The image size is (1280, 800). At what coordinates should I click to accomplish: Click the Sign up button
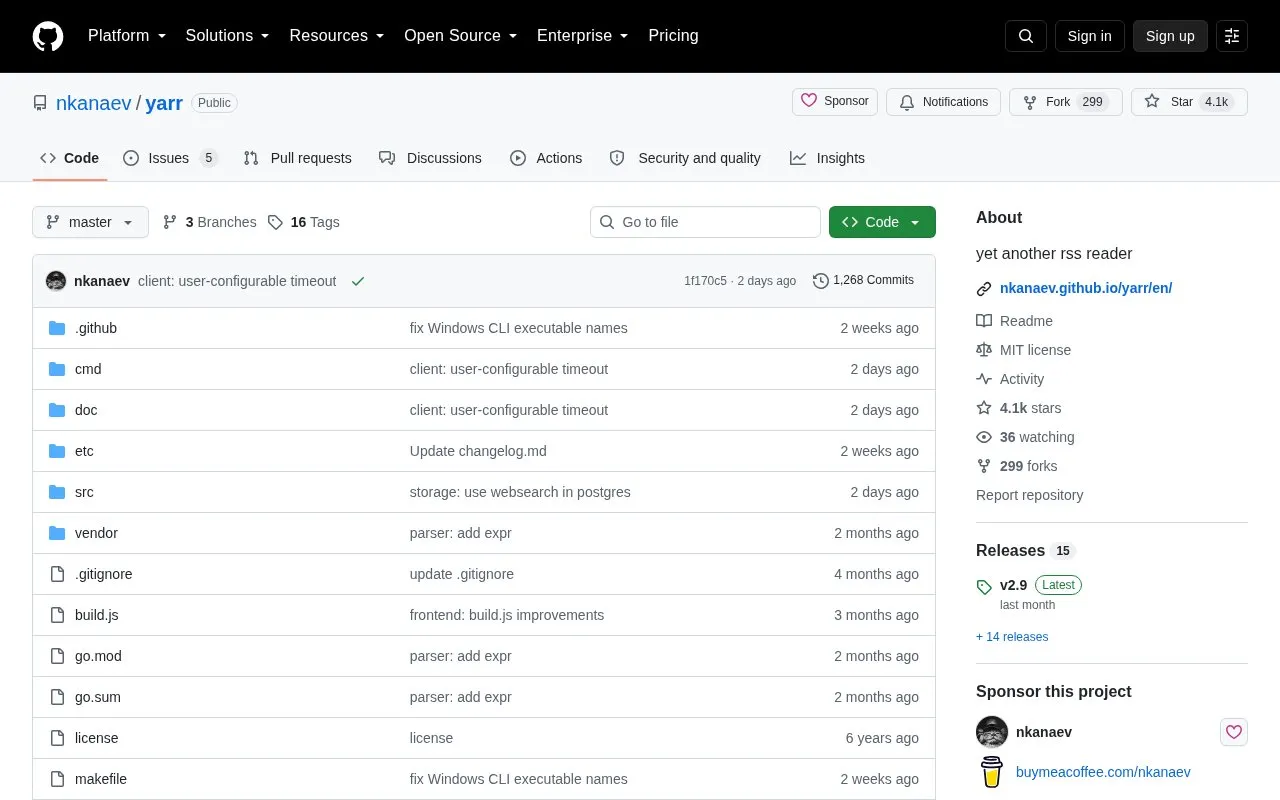click(1170, 36)
